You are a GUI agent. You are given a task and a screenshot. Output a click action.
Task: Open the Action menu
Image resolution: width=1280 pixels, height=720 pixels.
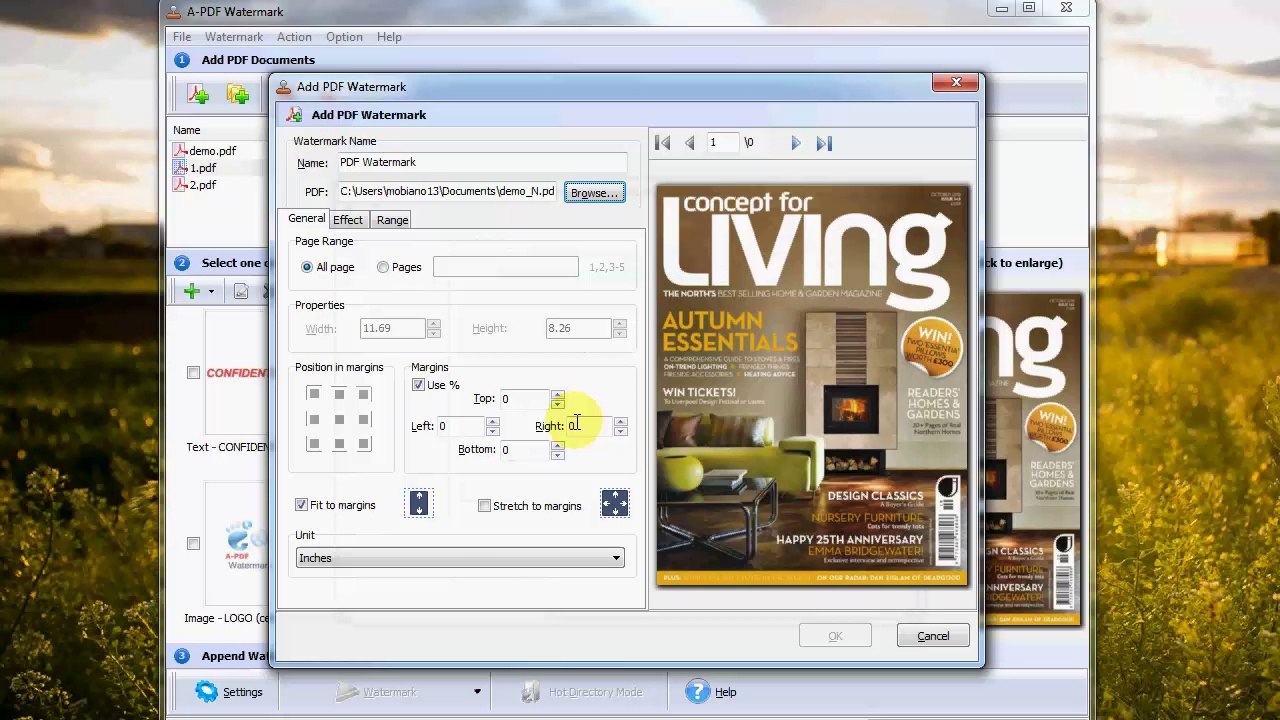coord(294,37)
